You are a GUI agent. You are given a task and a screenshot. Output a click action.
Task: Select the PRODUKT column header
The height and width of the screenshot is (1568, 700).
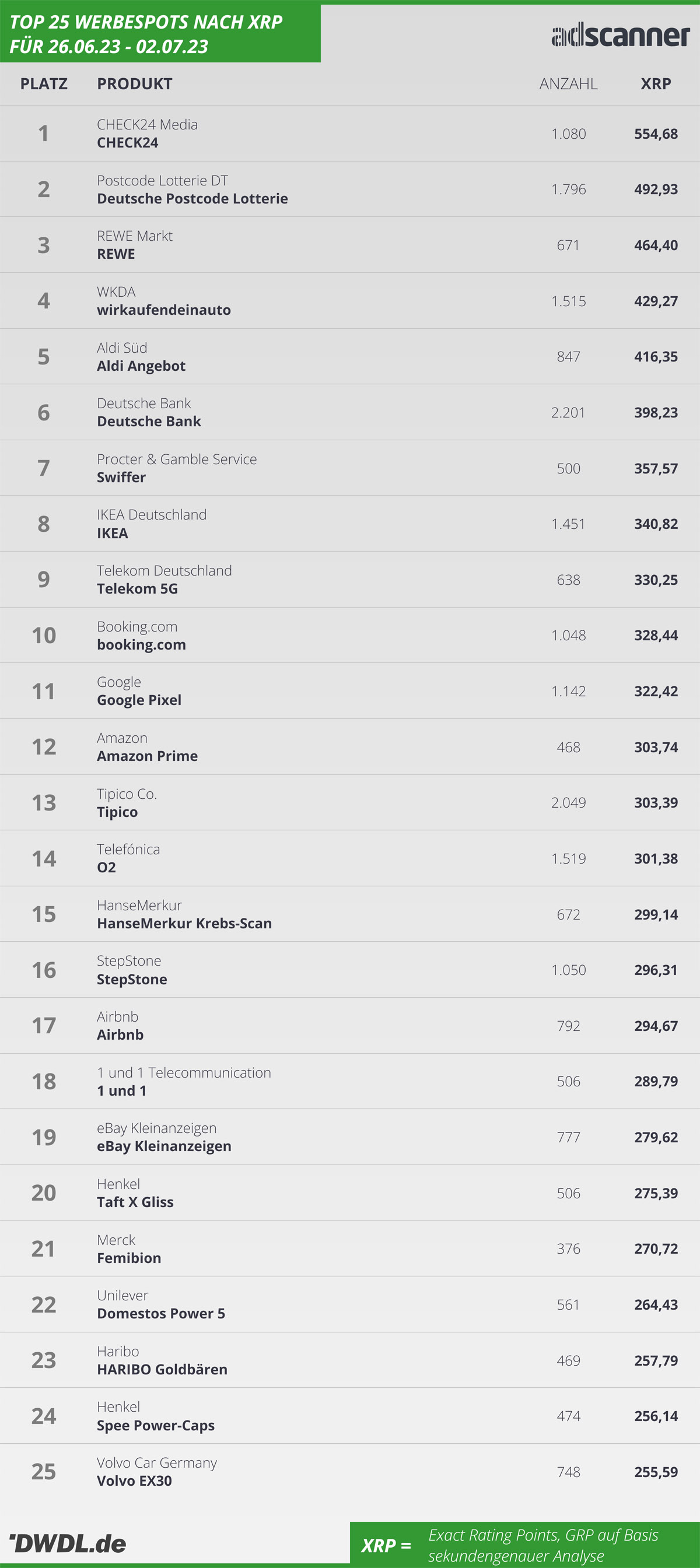pyautogui.click(x=135, y=83)
